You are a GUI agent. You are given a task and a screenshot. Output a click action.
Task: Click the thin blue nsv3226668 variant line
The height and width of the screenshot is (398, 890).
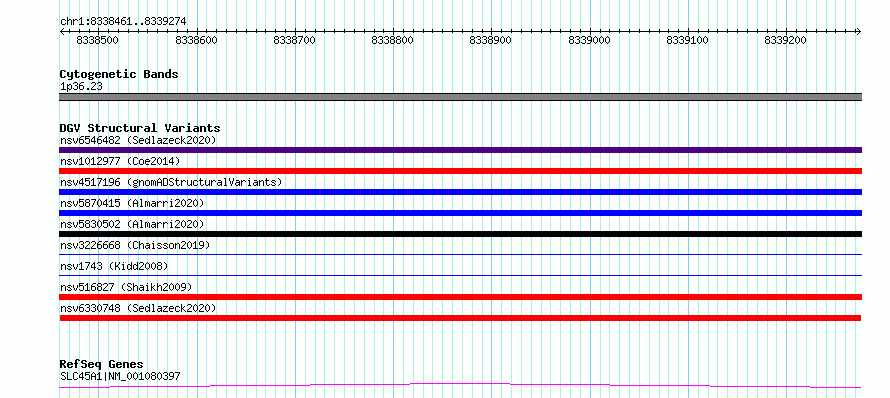pos(460,254)
